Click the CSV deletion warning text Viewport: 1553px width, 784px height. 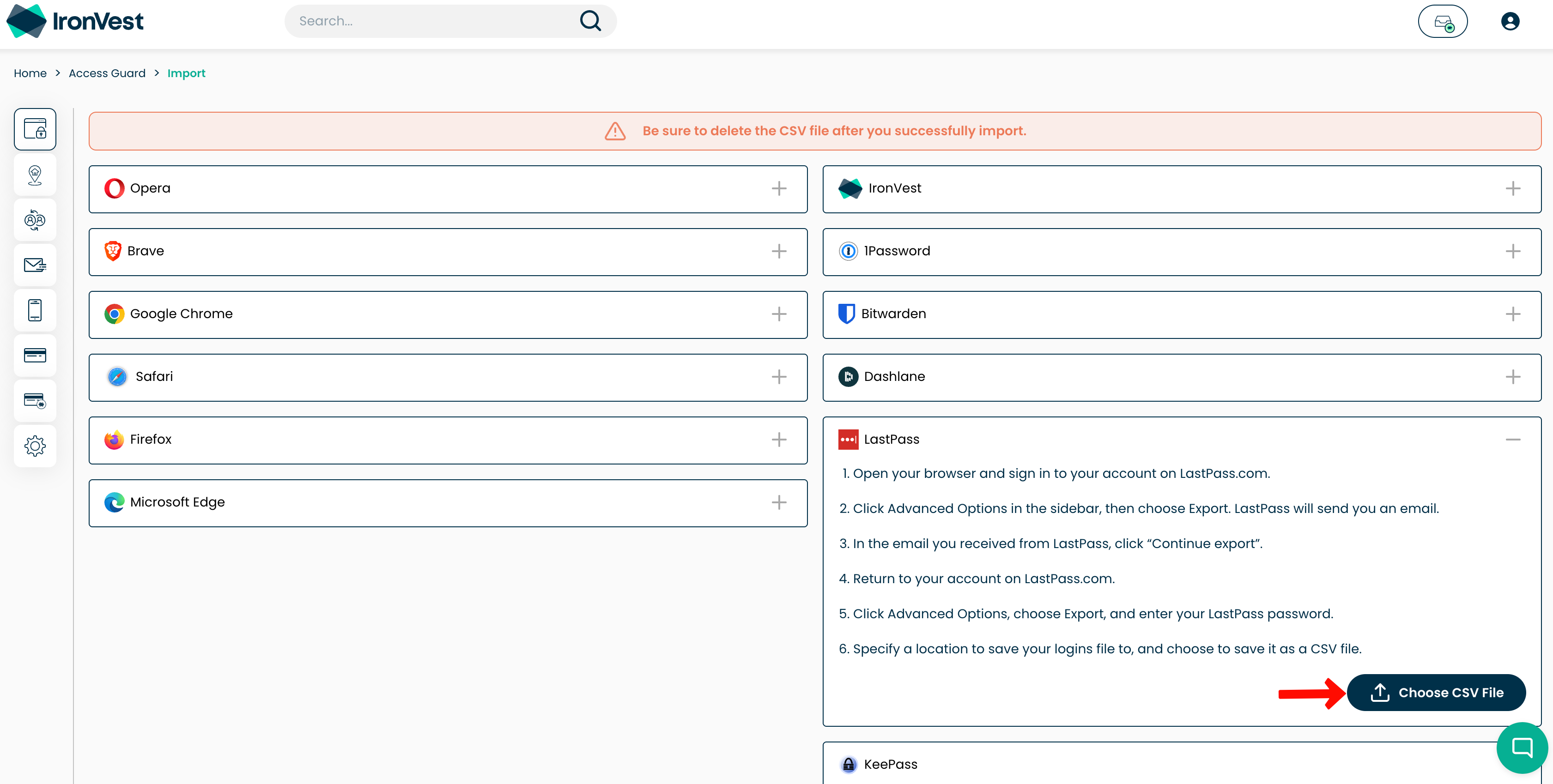pyautogui.click(x=834, y=131)
